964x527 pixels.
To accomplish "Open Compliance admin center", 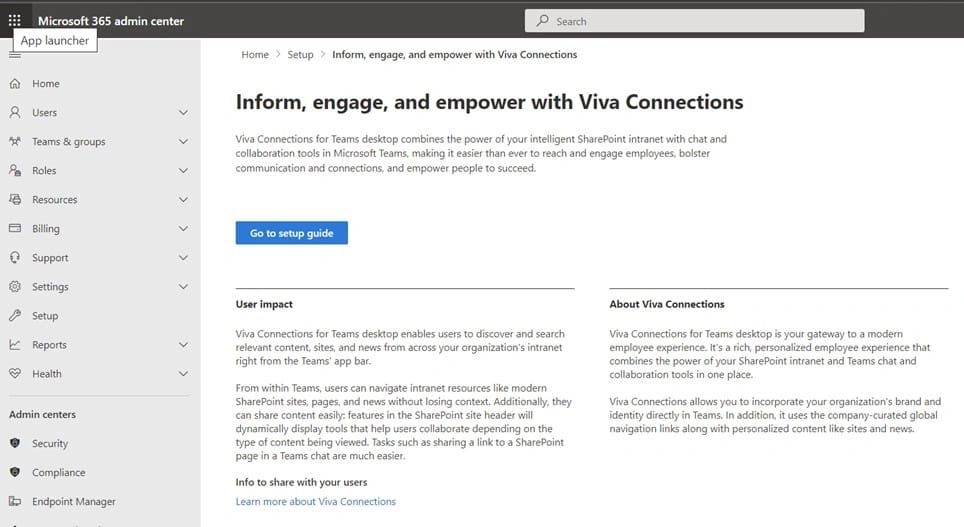I will tap(58, 472).
